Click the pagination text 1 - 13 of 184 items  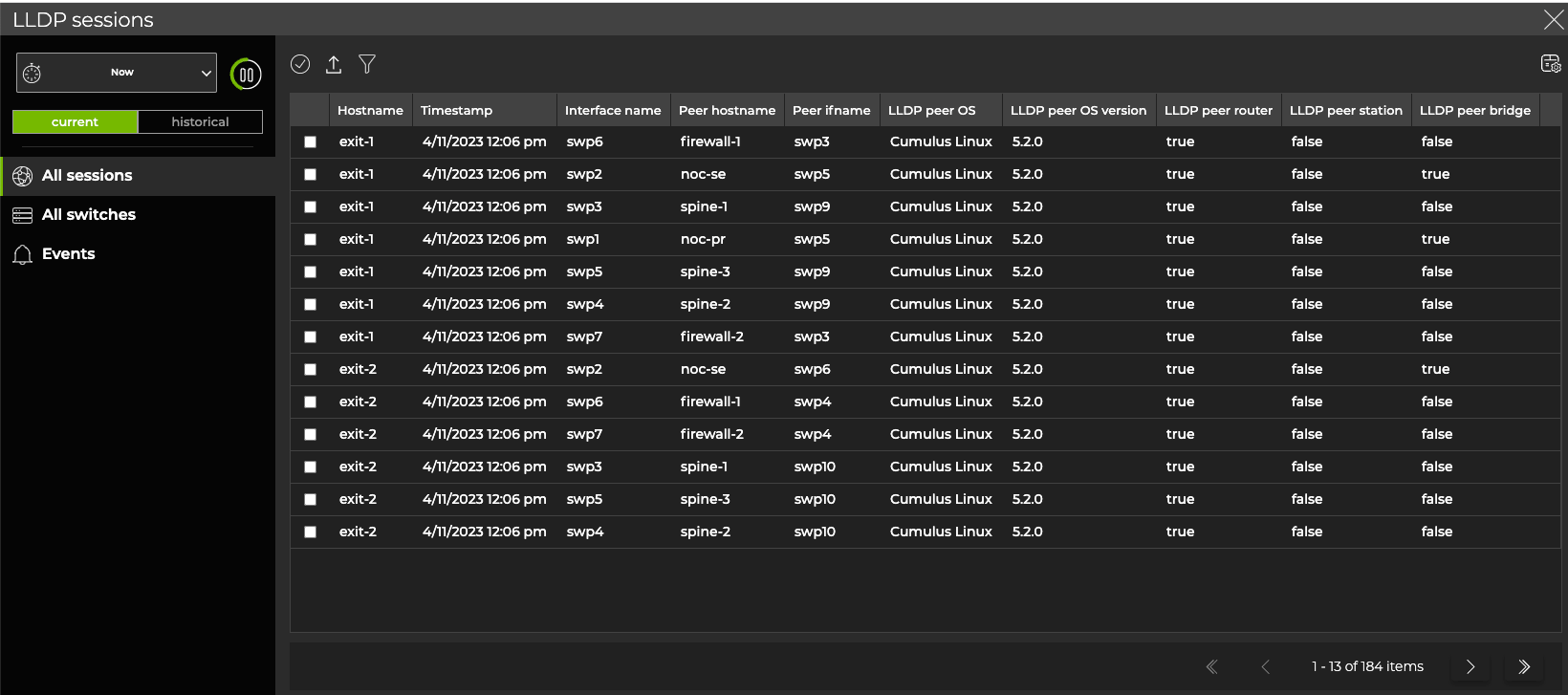tap(1367, 667)
